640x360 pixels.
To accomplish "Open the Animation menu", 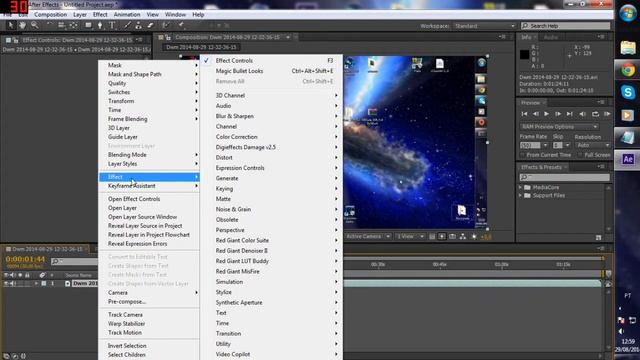I will (x=127, y=15).
